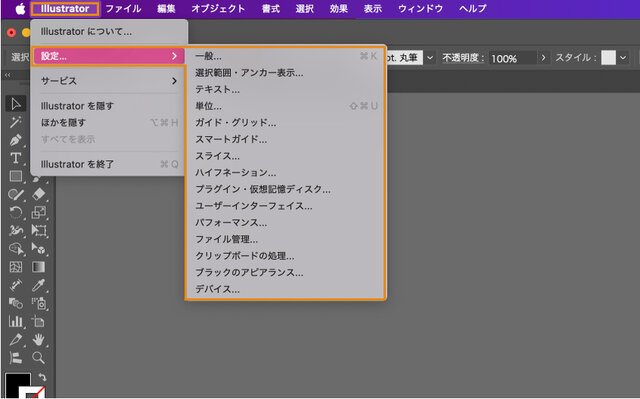Select the Zoom magnifier tool
The image size is (640, 399).
click(x=39, y=358)
